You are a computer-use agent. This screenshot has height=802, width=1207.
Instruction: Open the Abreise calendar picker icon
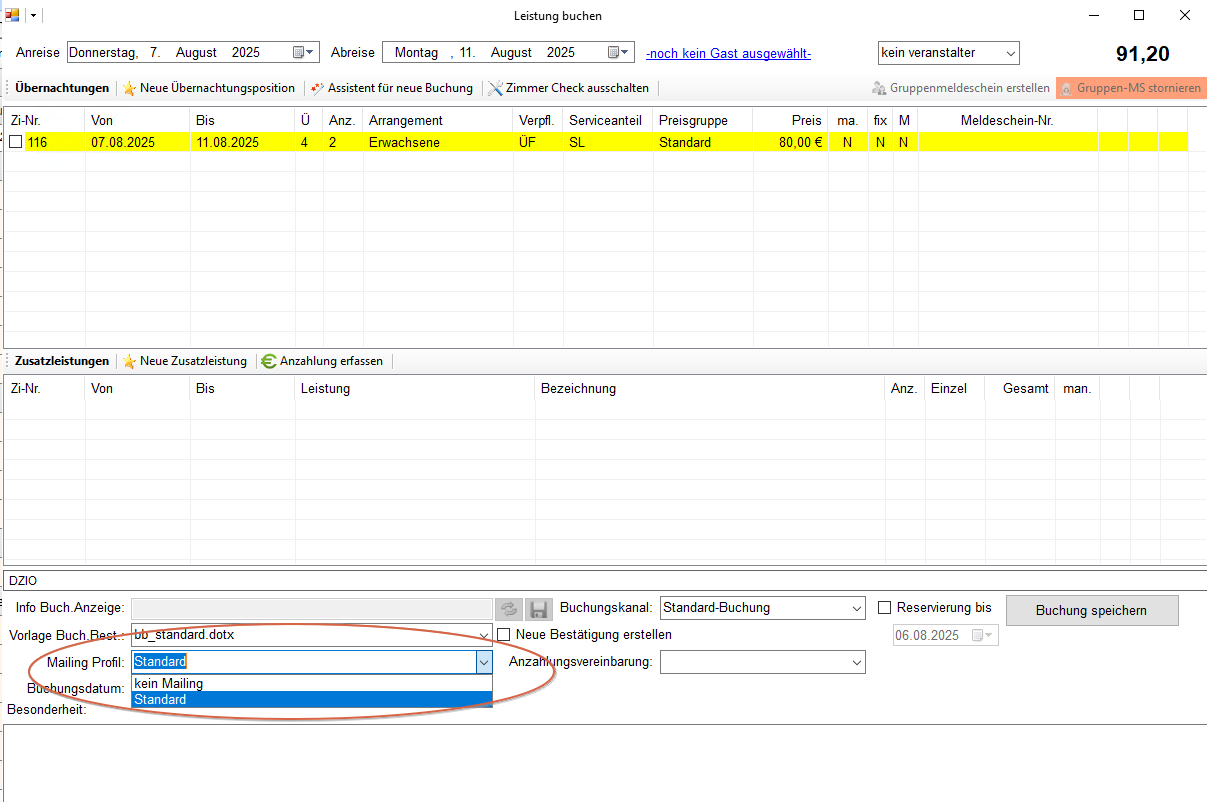(x=619, y=52)
